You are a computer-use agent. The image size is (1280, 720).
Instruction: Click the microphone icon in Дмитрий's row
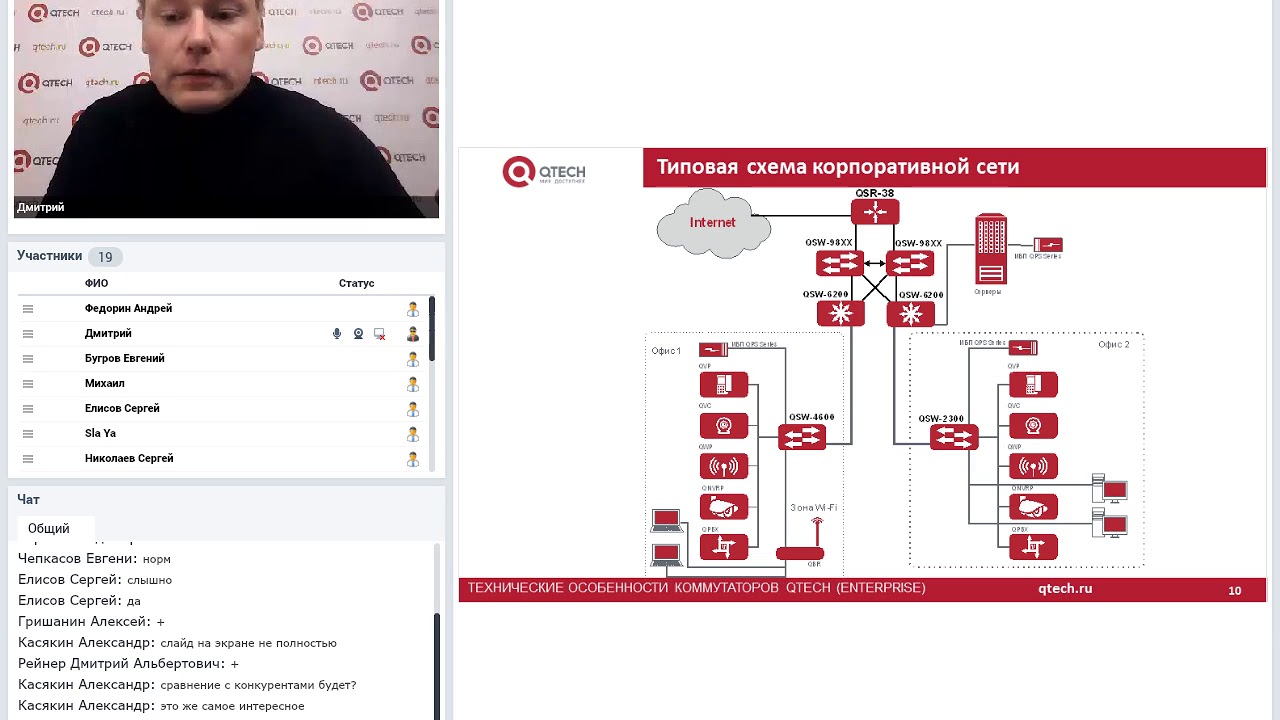(337, 334)
